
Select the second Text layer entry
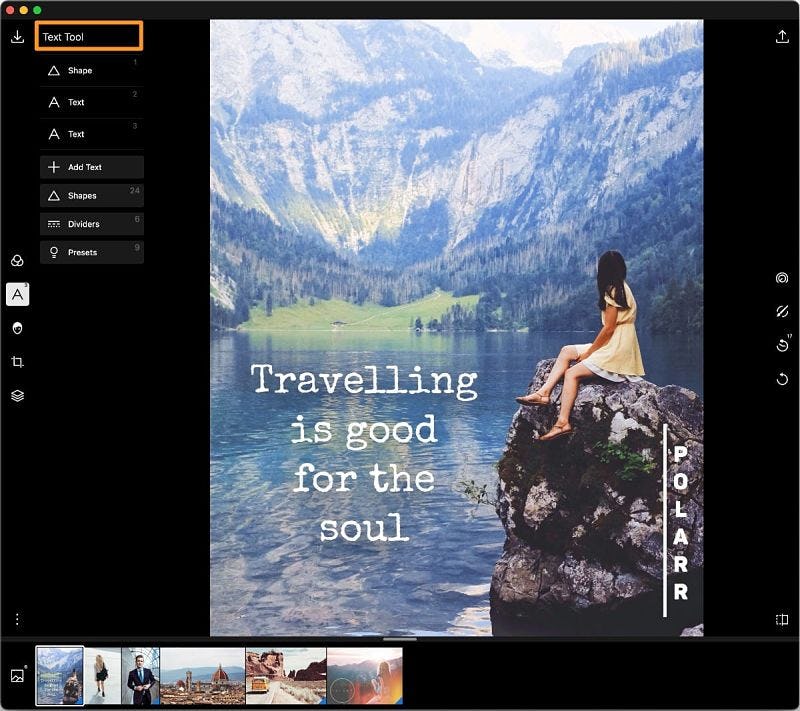click(91, 133)
